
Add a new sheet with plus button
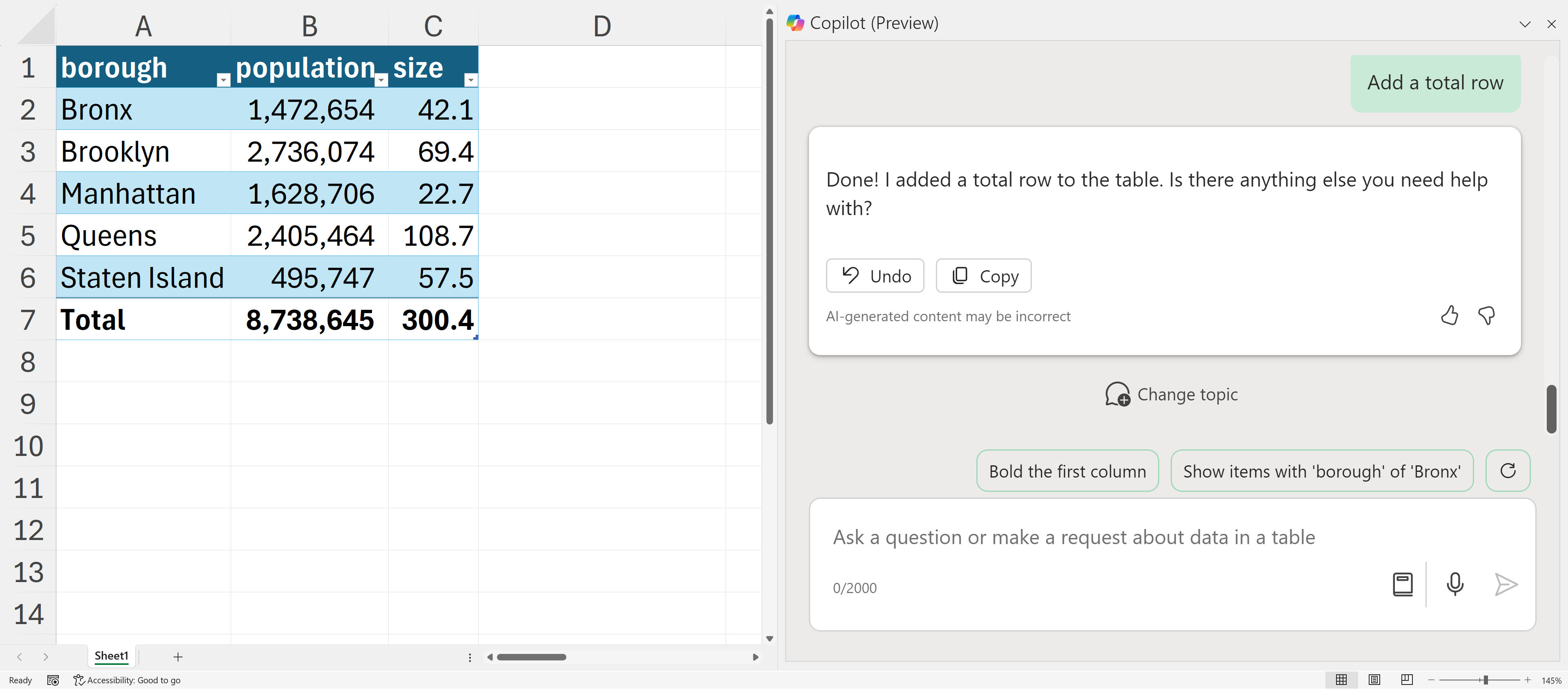click(x=178, y=657)
